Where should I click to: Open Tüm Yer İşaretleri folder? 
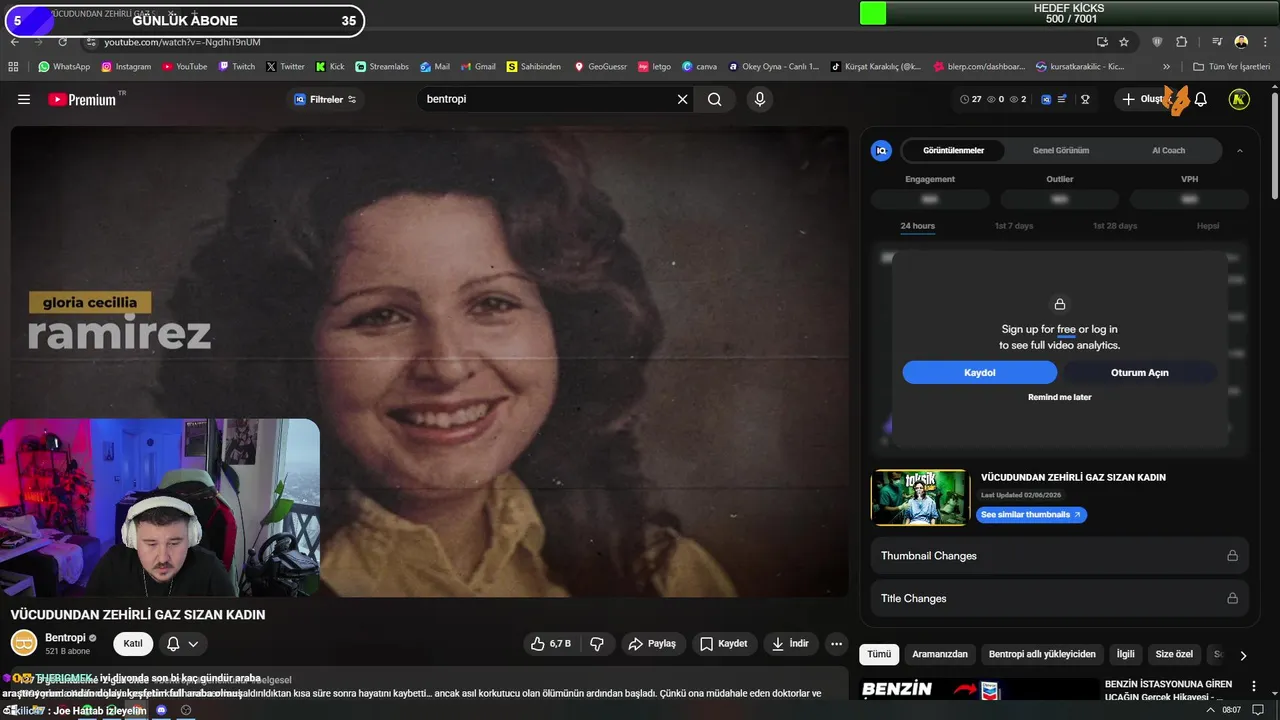(1232, 67)
